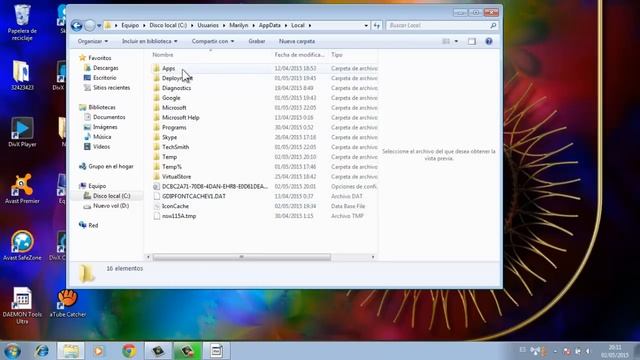Select AppData in the address breadcrumb
The height and width of the screenshot is (360, 640).
coord(270,25)
